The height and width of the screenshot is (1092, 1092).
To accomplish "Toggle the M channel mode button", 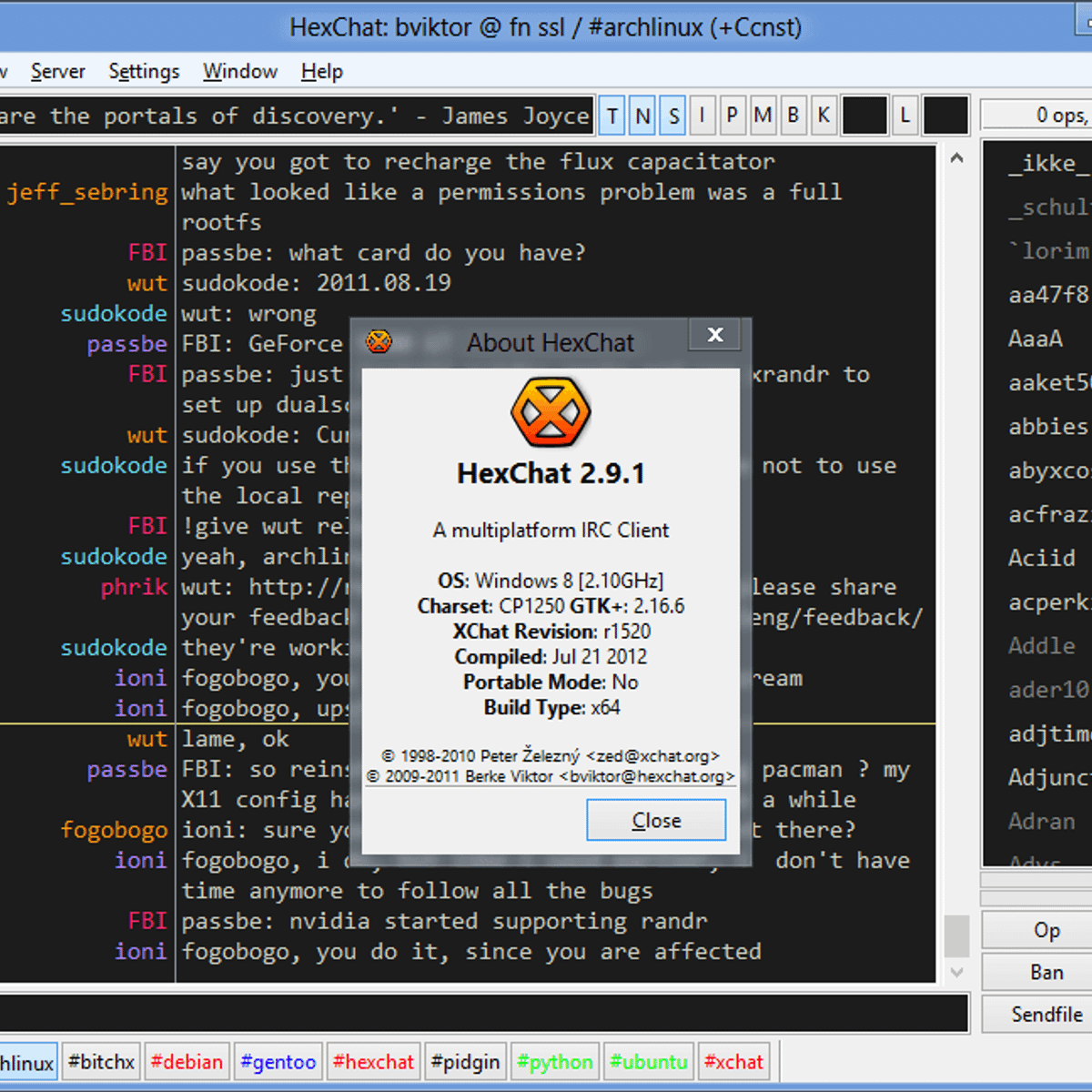I will (763, 116).
